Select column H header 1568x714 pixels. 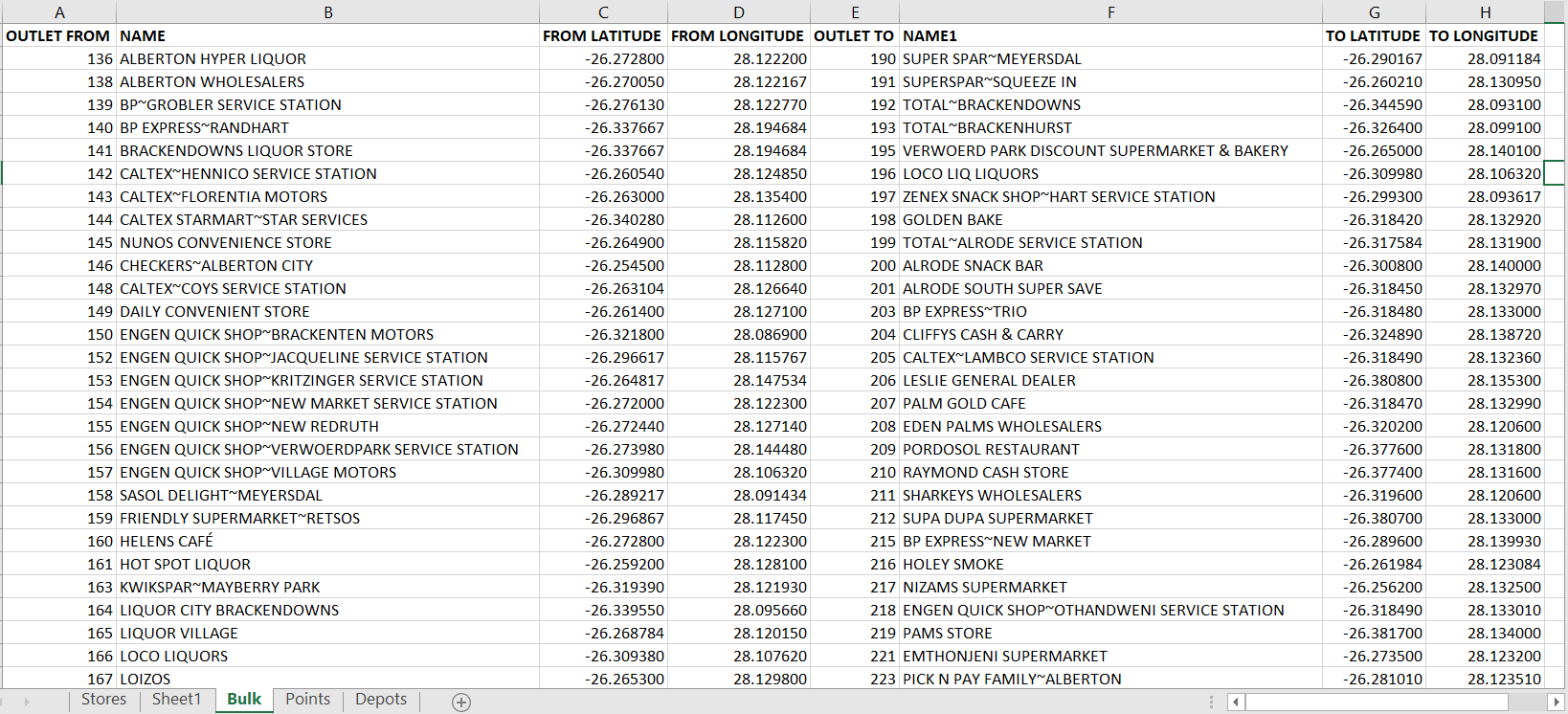point(1485,12)
